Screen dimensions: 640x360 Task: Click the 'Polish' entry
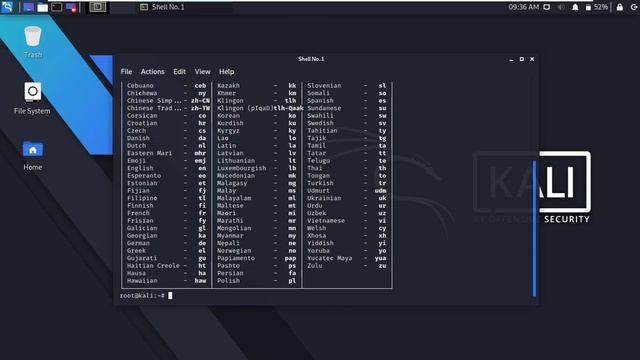(x=228, y=281)
